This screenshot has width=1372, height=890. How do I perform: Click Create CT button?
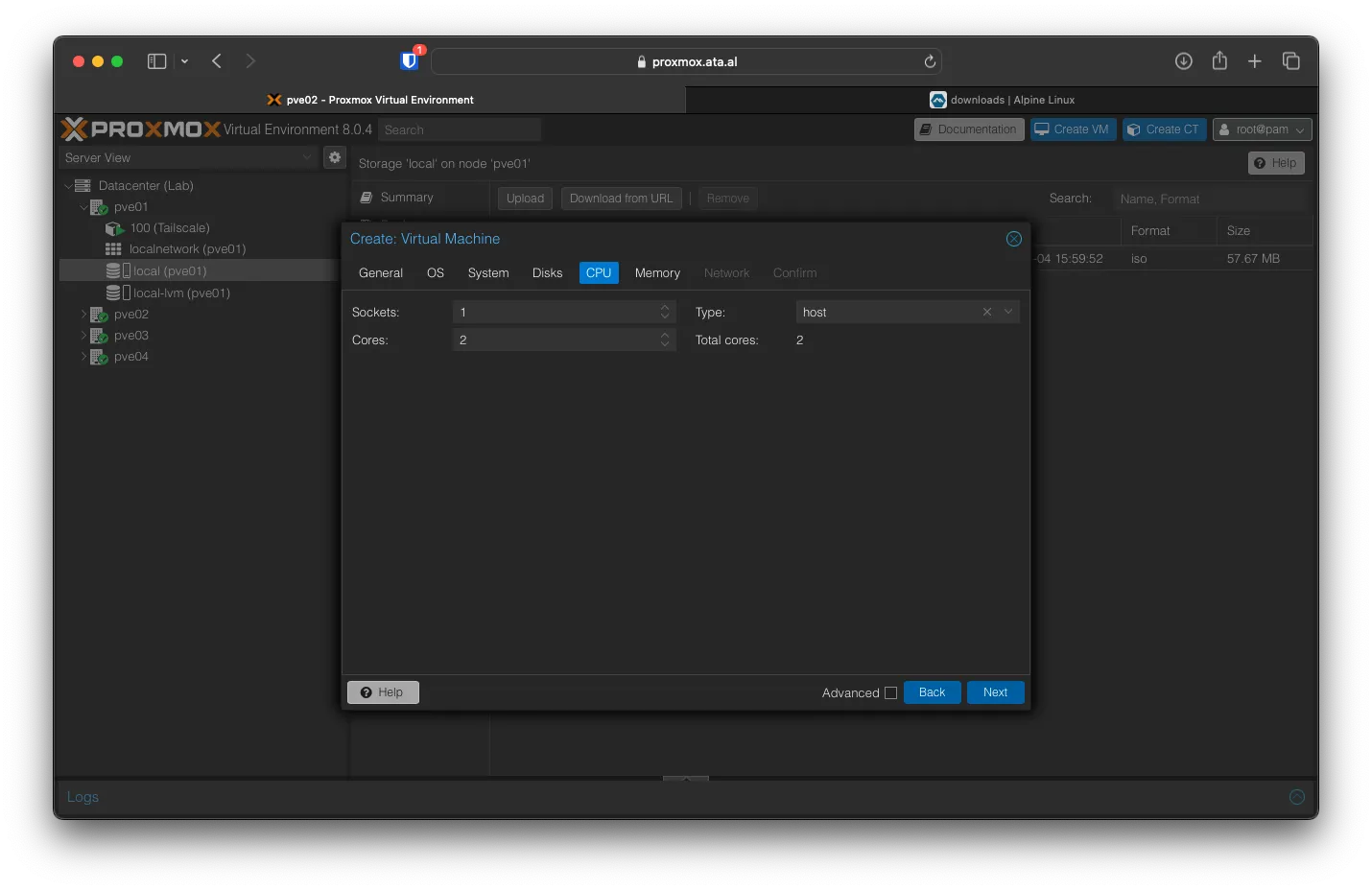[x=1164, y=129]
